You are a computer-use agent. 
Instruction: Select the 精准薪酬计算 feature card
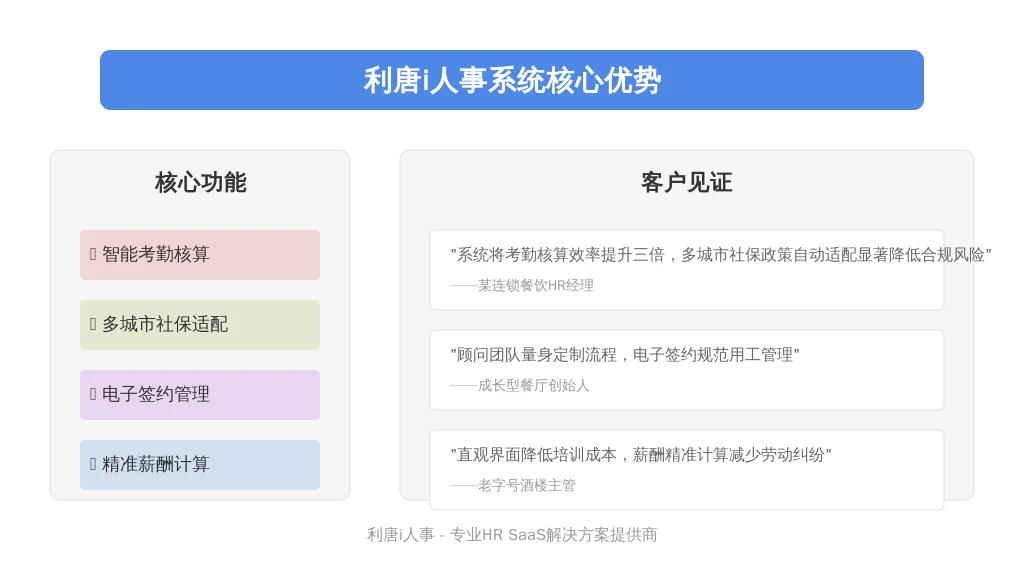tap(200, 464)
